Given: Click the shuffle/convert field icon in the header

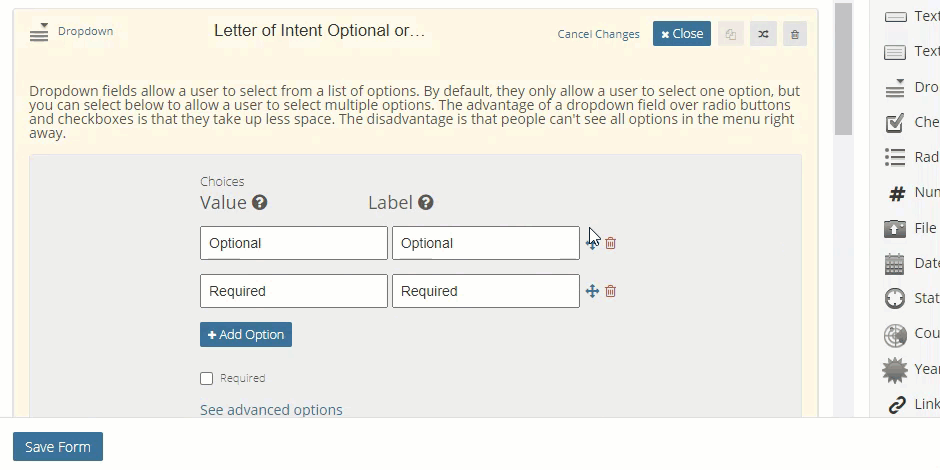Looking at the screenshot, I should tap(763, 34).
